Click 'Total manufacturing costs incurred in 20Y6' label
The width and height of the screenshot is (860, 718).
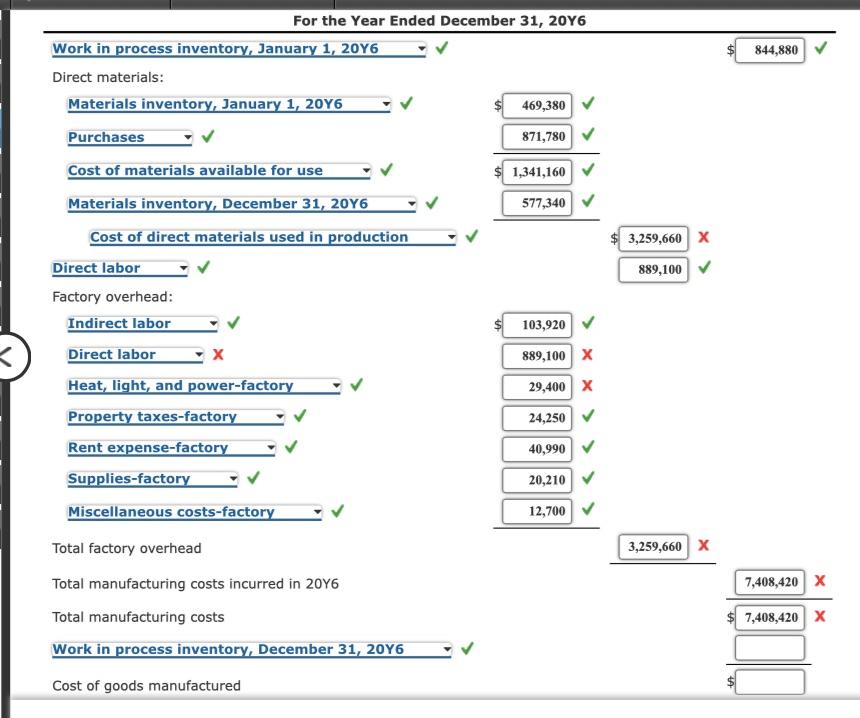tap(195, 584)
